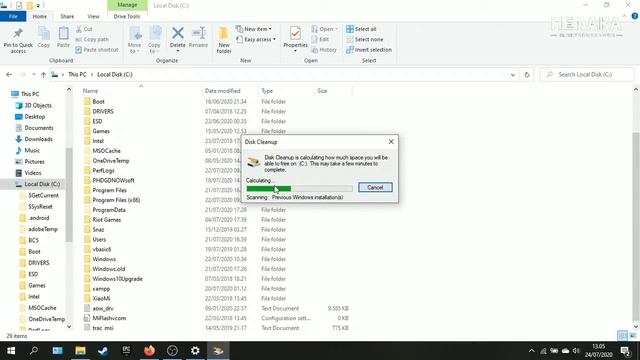This screenshot has width=640, height=360.
Task: Click the Up one level arrow
Action: tap(43, 75)
